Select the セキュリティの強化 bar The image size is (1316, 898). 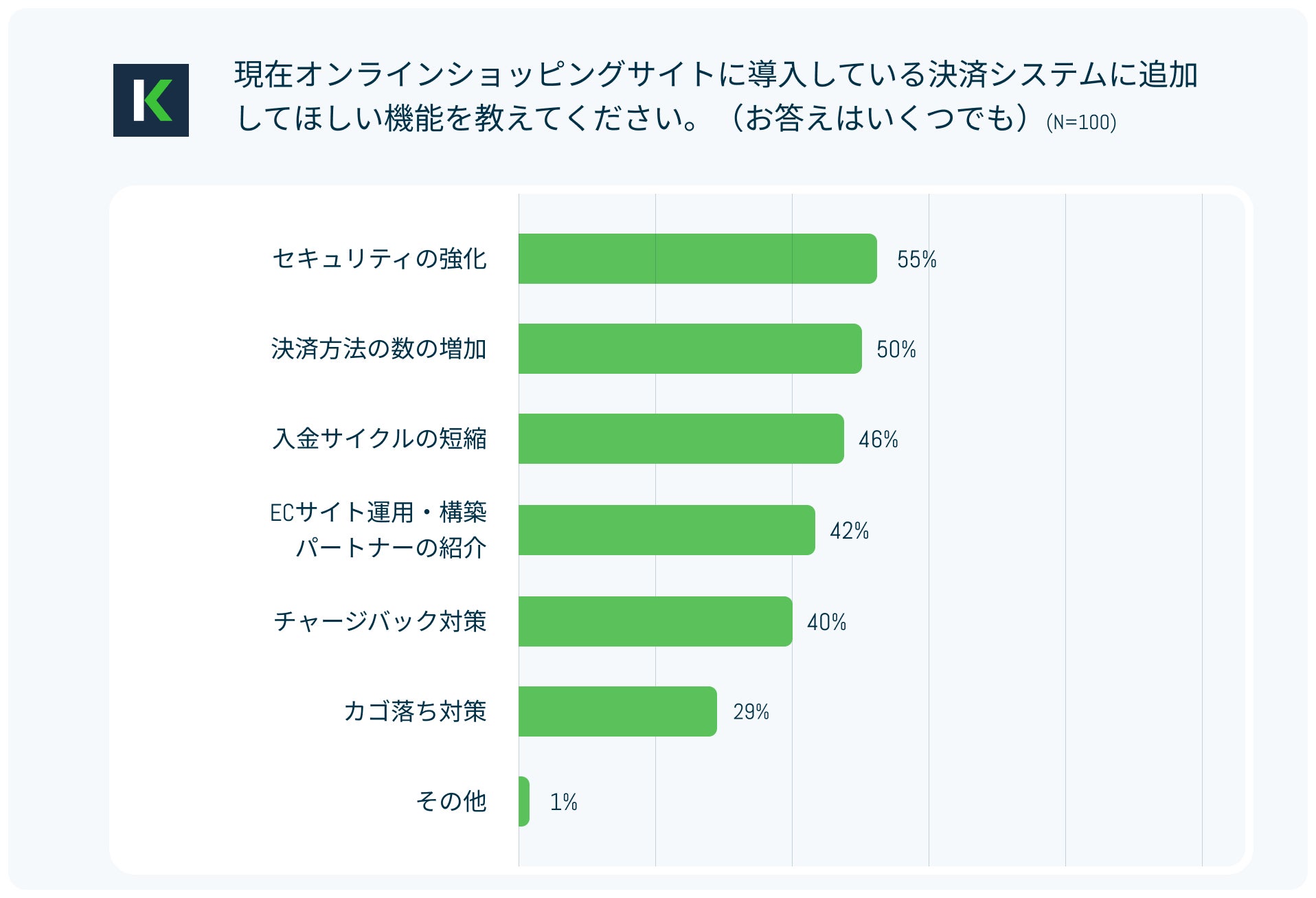pos(697,258)
